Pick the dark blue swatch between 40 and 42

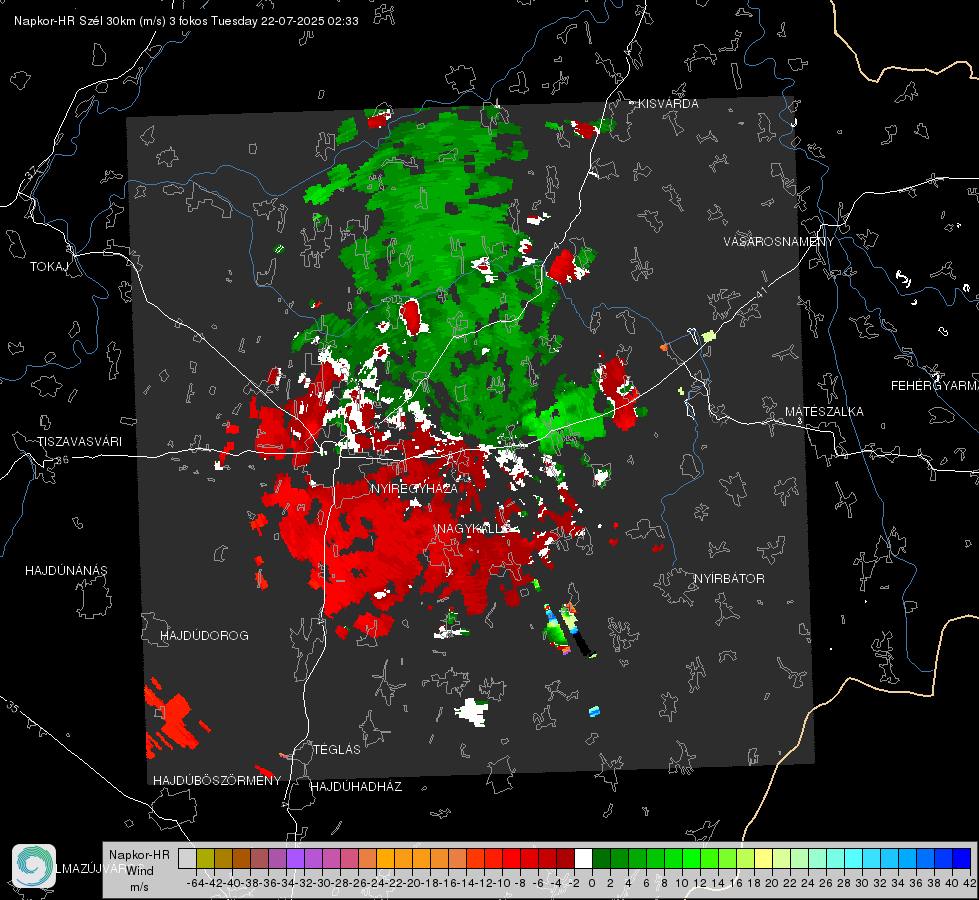[x=962, y=859]
